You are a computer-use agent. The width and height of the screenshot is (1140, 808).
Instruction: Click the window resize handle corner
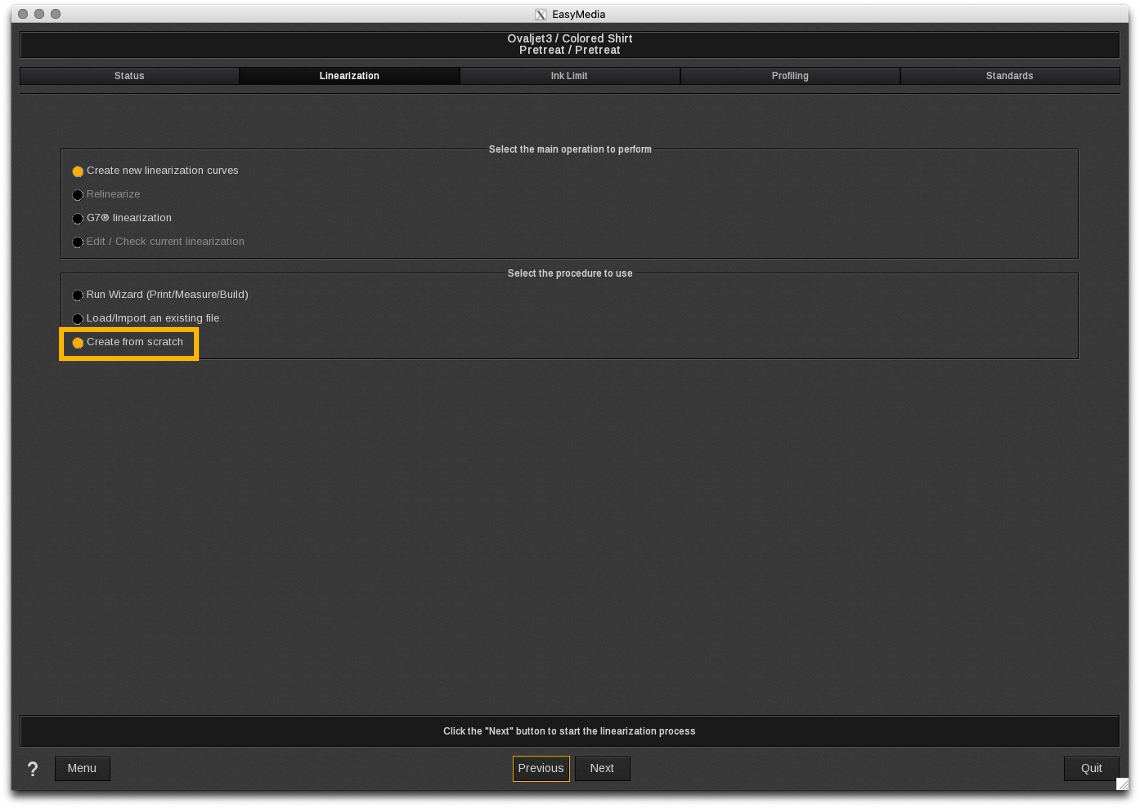[x=1121, y=784]
